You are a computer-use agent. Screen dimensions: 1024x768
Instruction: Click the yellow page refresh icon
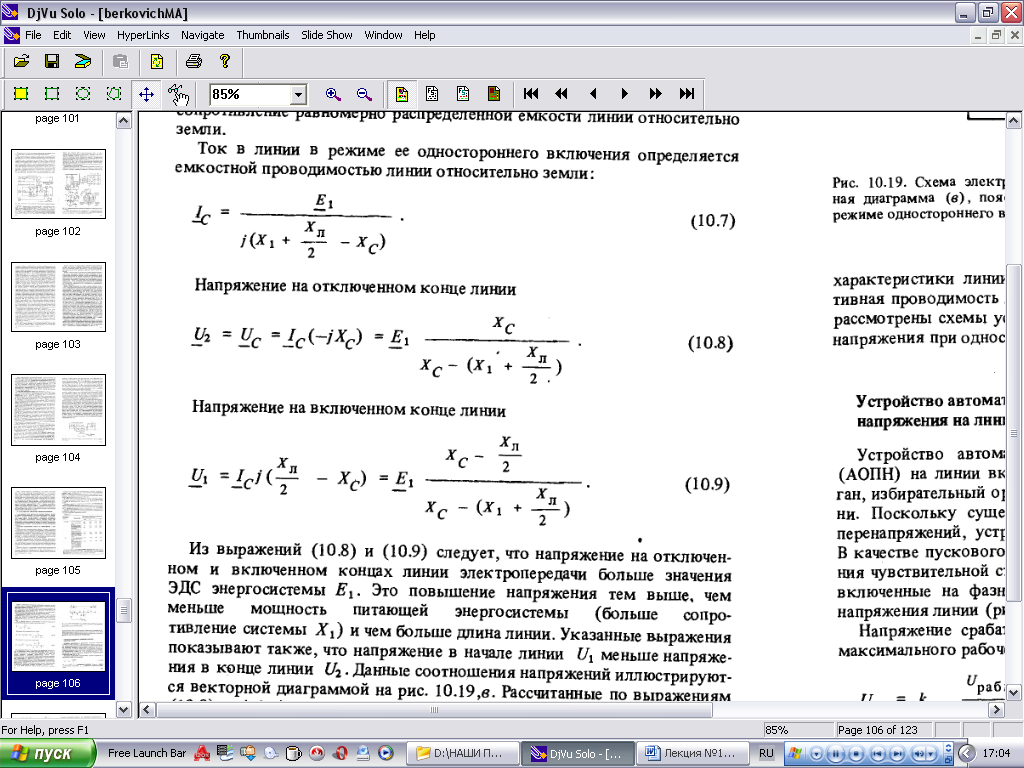(157, 61)
